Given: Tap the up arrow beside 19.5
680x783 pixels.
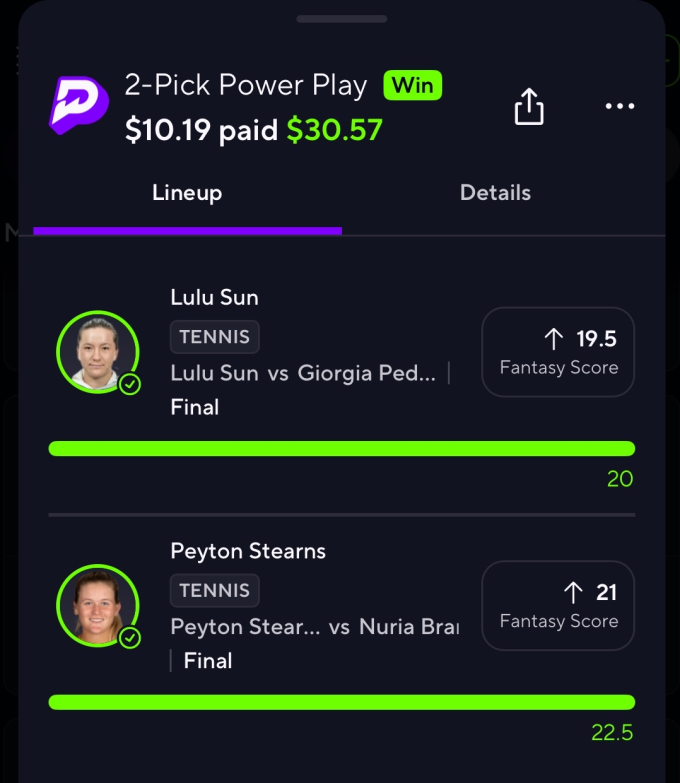Looking at the screenshot, I should tap(554, 339).
